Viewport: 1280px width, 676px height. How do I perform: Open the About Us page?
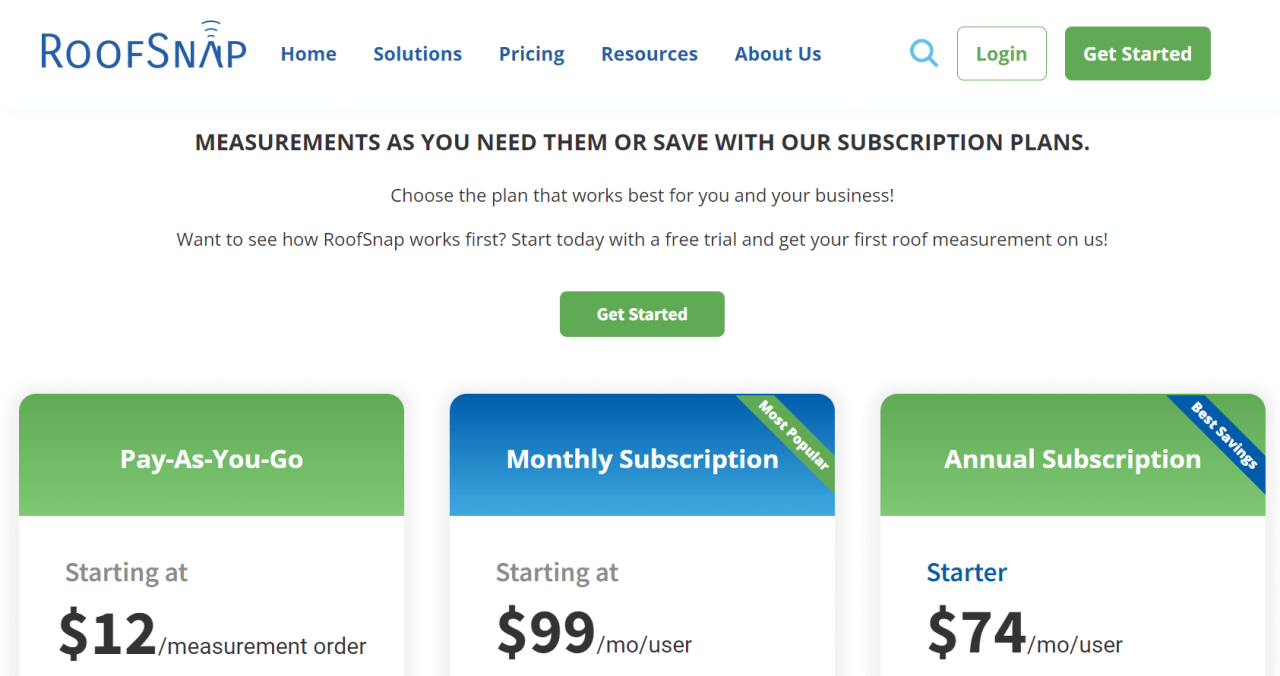(777, 53)
